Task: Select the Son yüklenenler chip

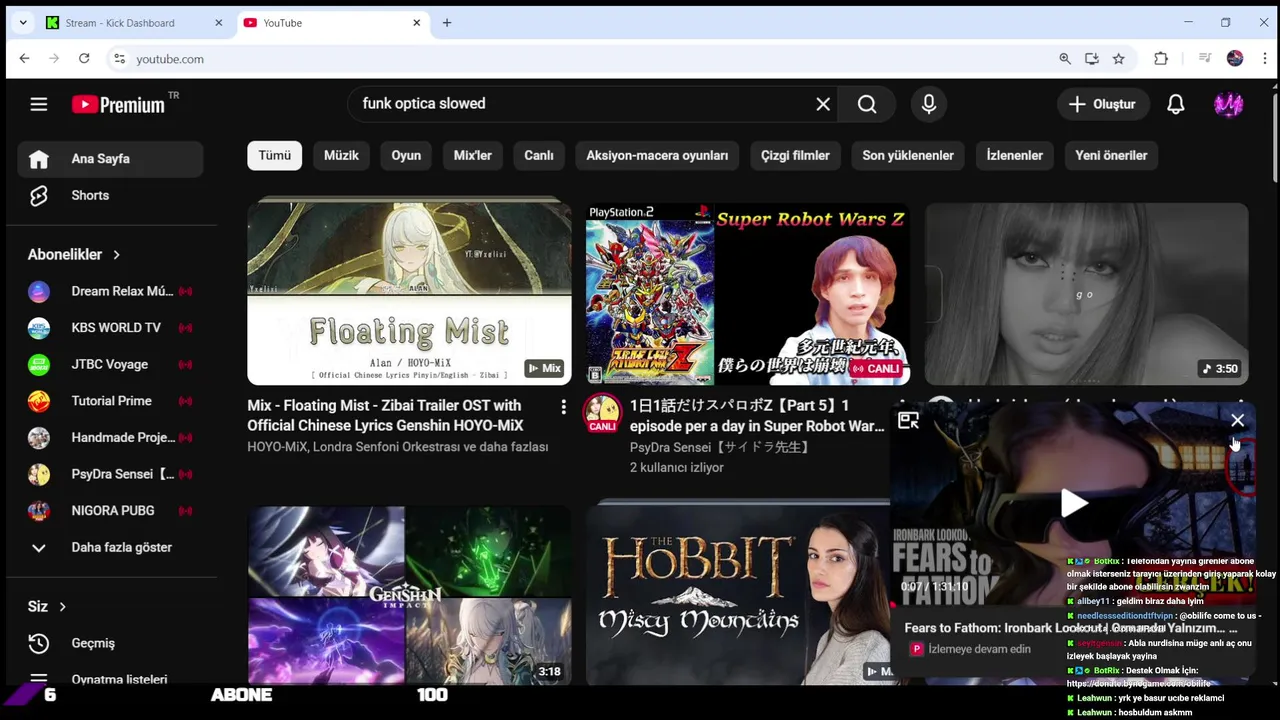Action: click(908, 155)
